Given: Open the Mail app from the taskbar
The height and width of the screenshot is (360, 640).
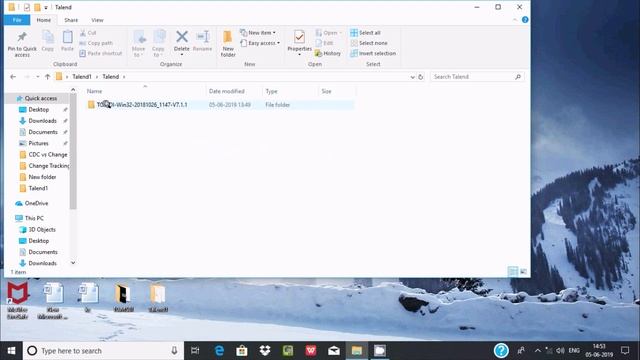Looking at the screenshot, I should coord(334,351).
